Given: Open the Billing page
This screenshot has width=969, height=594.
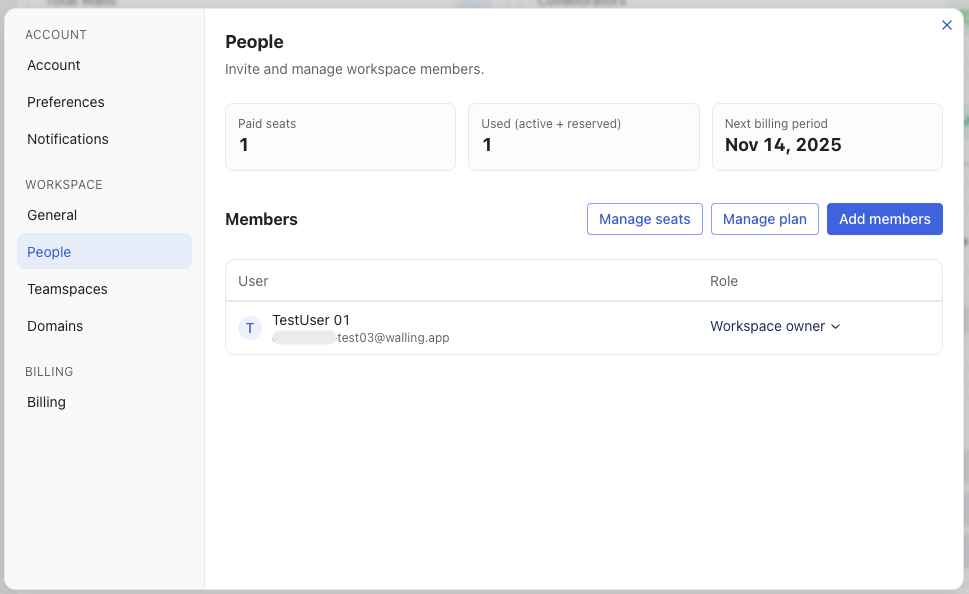Looking at the screenshot, I should (46, 402).
